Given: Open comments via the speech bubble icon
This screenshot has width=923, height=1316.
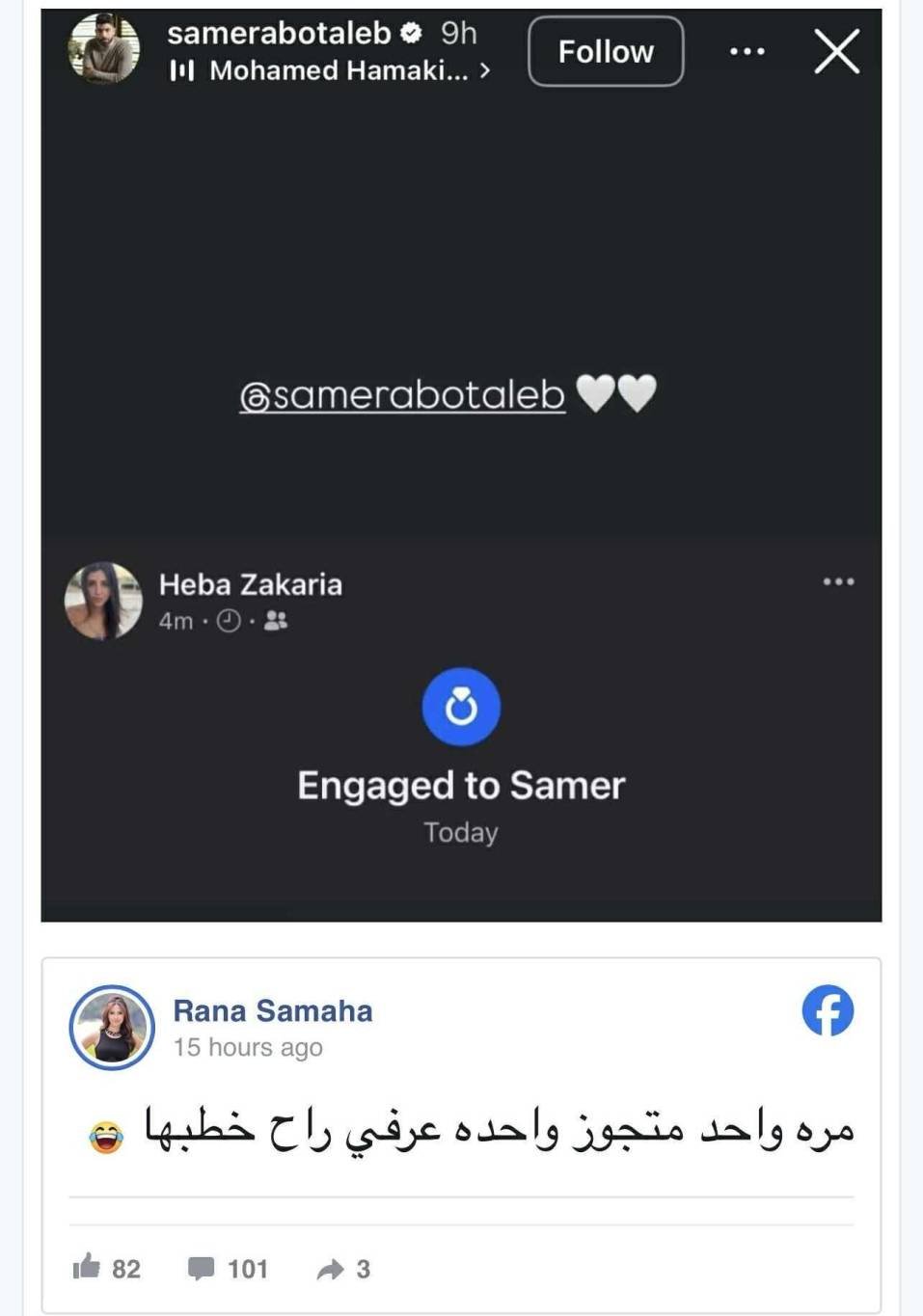Looking at the screenshot, I should pyautogui.click(x=201, y=1268).
